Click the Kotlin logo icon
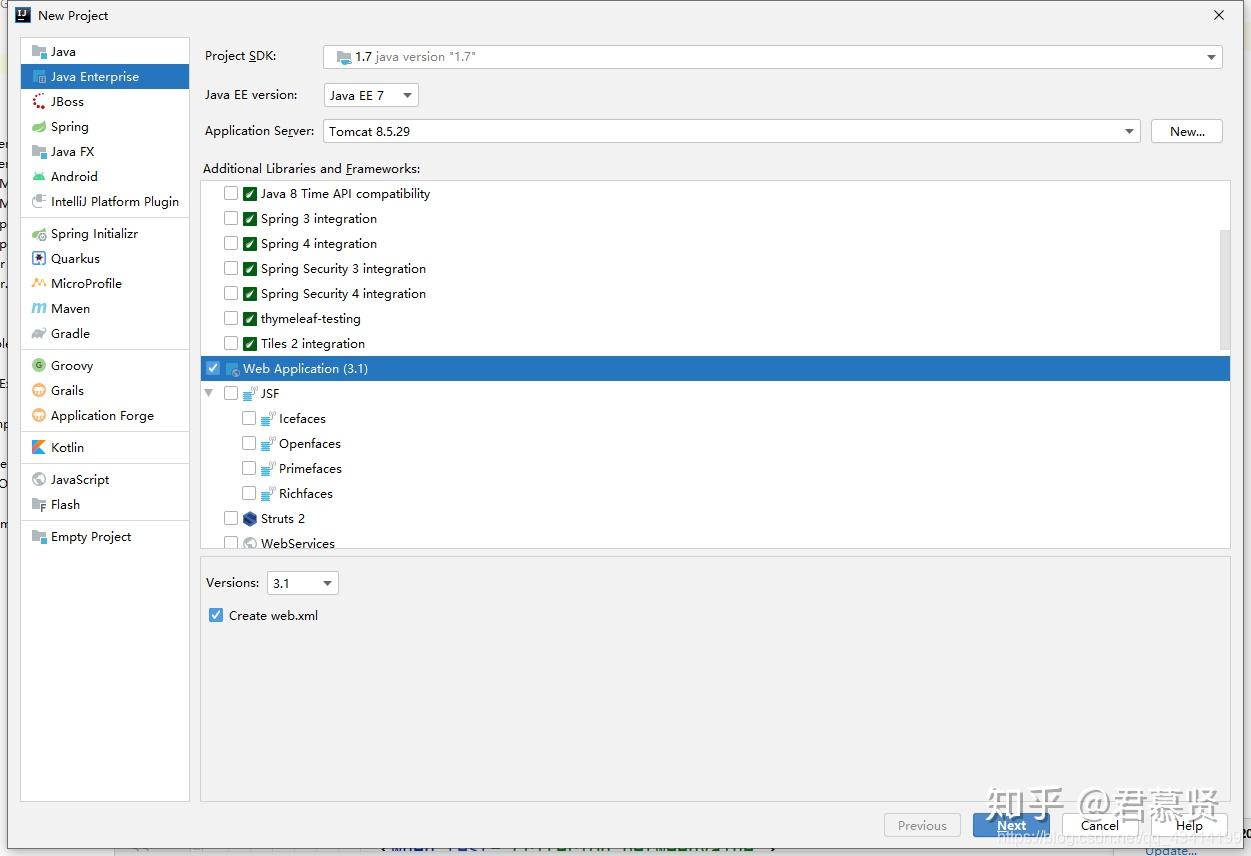This screenshot has width=1251, height=856. point(39,448)
